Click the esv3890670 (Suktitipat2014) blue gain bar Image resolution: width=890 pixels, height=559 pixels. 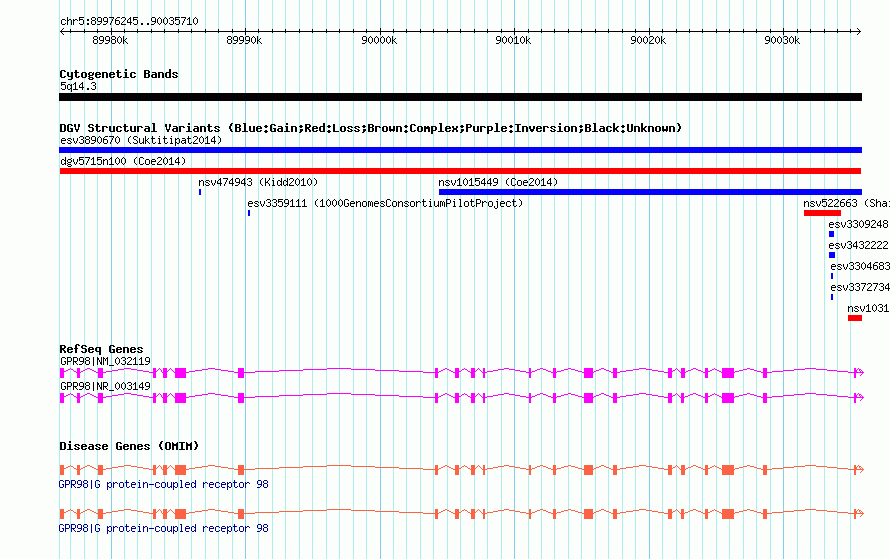(x=460, y=150)
